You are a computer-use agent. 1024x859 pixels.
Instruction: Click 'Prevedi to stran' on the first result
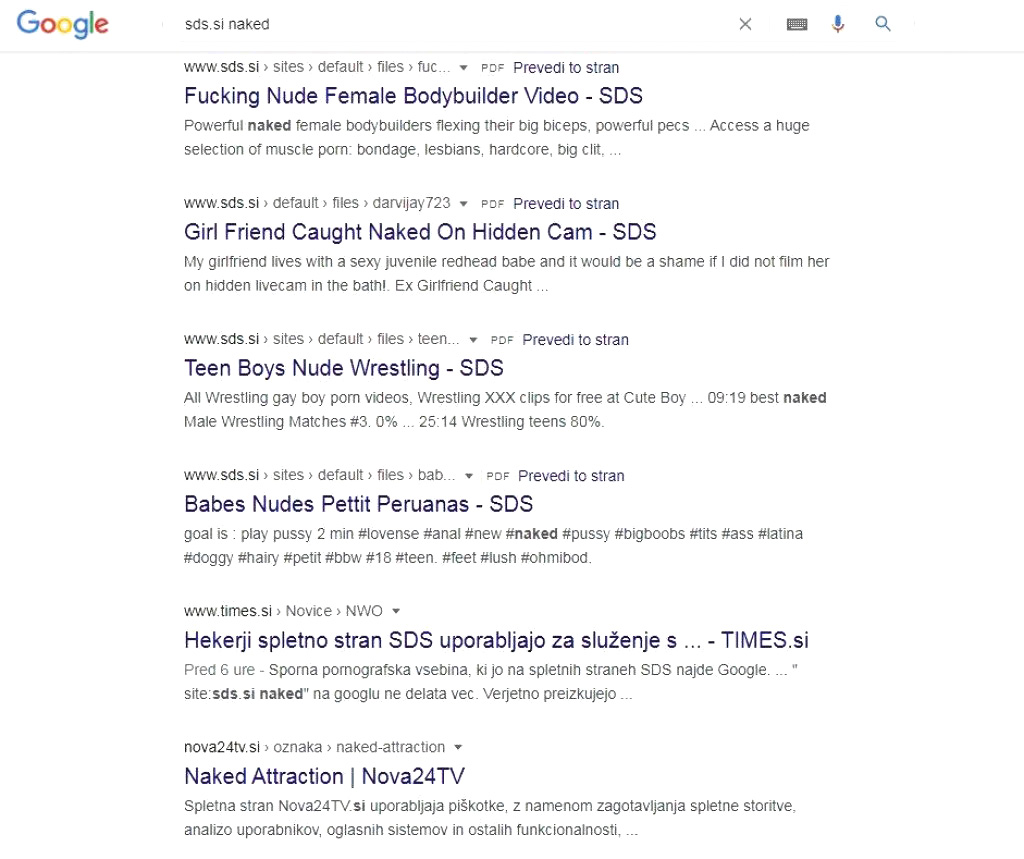(x=566, y=67)
